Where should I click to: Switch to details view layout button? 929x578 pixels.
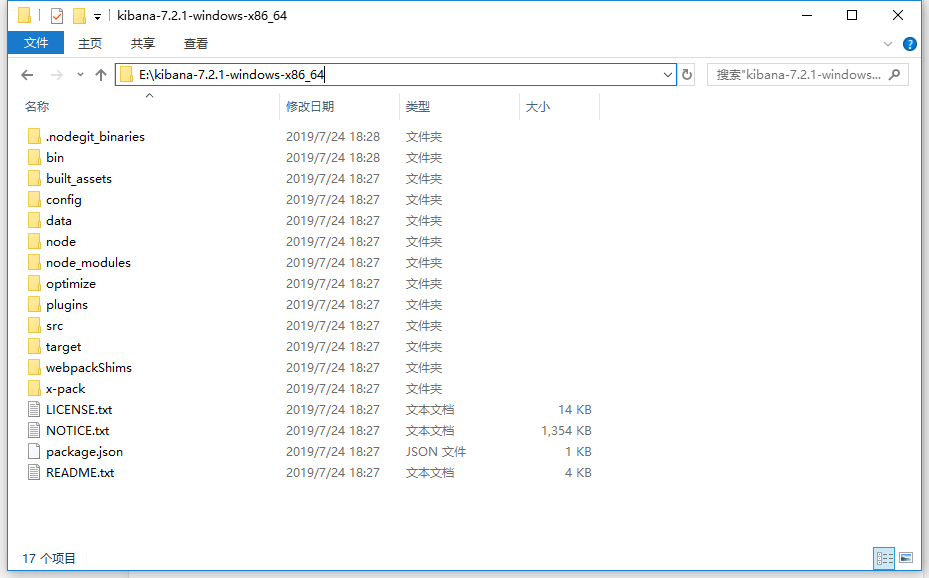point(885,558)
